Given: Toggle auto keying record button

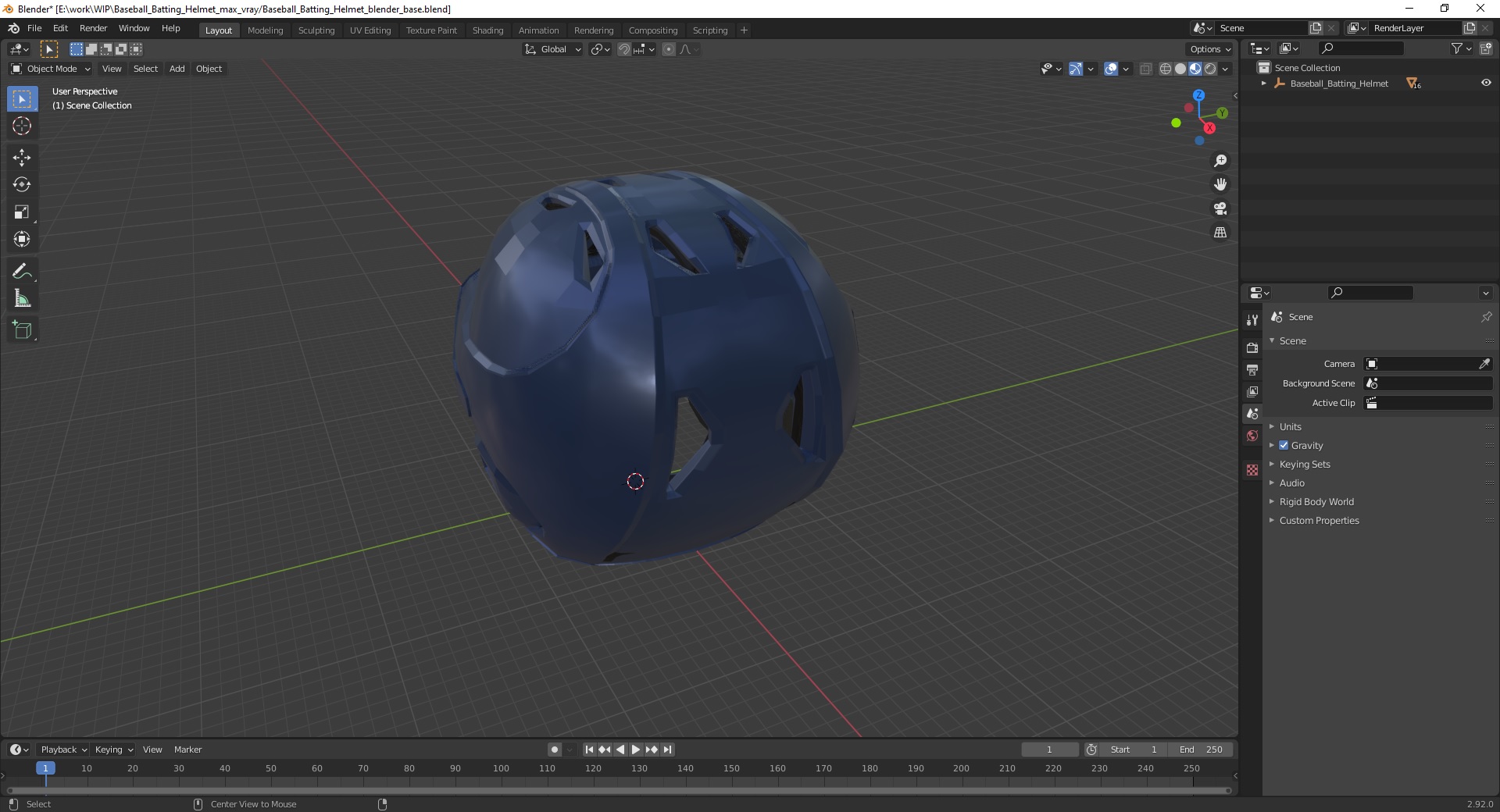Looking at the screenshot, I should click(x=555, y=750).
